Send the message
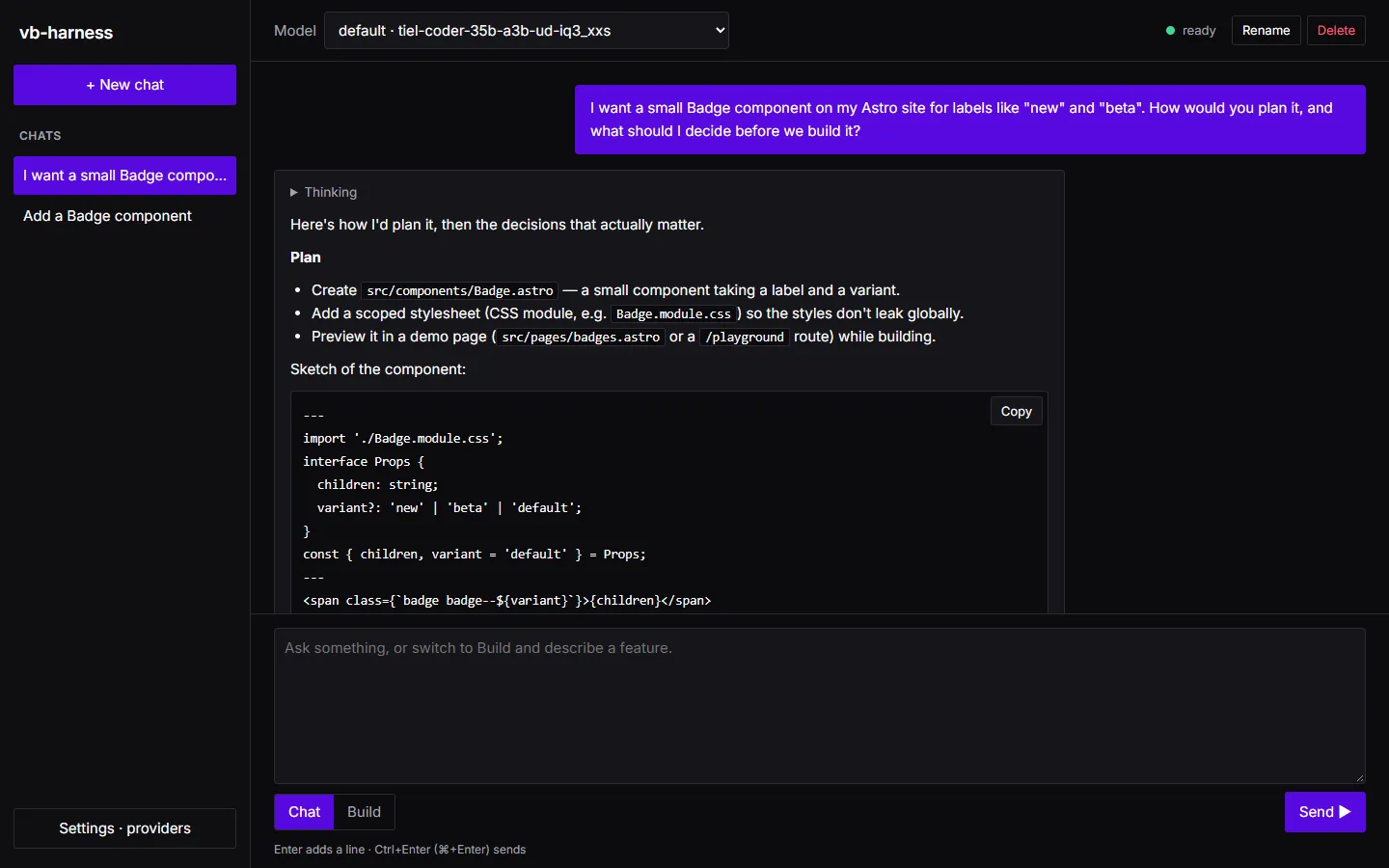 pyautogui.click(x=1324, y=812)
